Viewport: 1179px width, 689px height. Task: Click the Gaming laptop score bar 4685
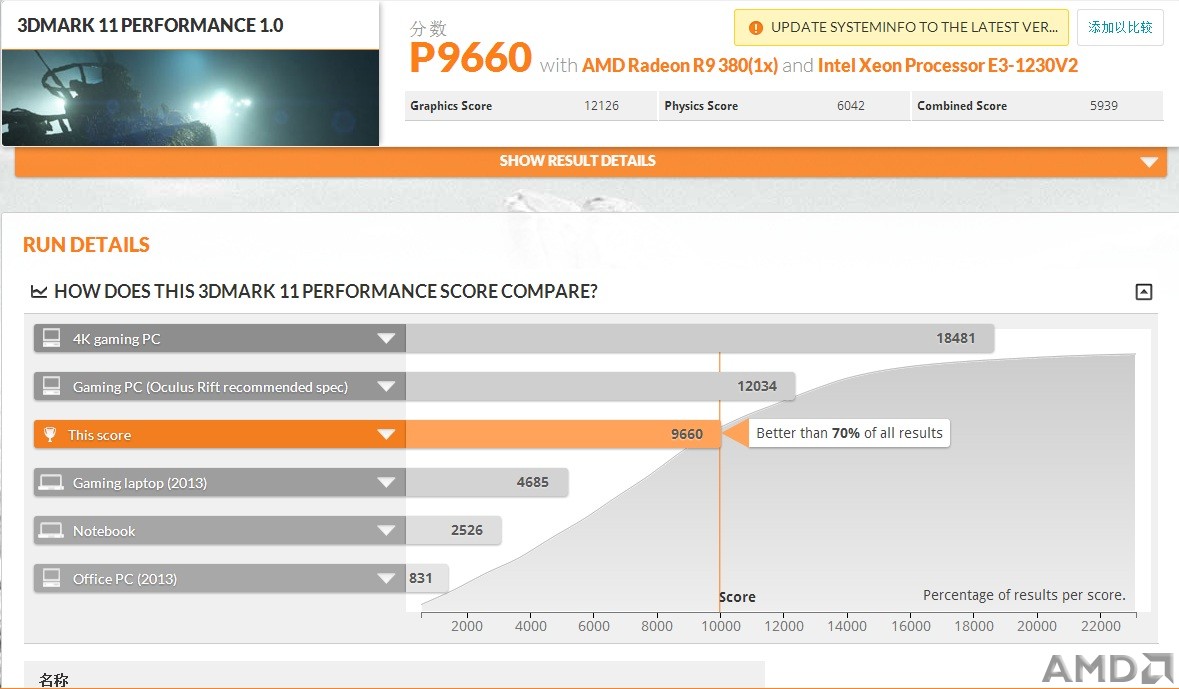(487, 482)
